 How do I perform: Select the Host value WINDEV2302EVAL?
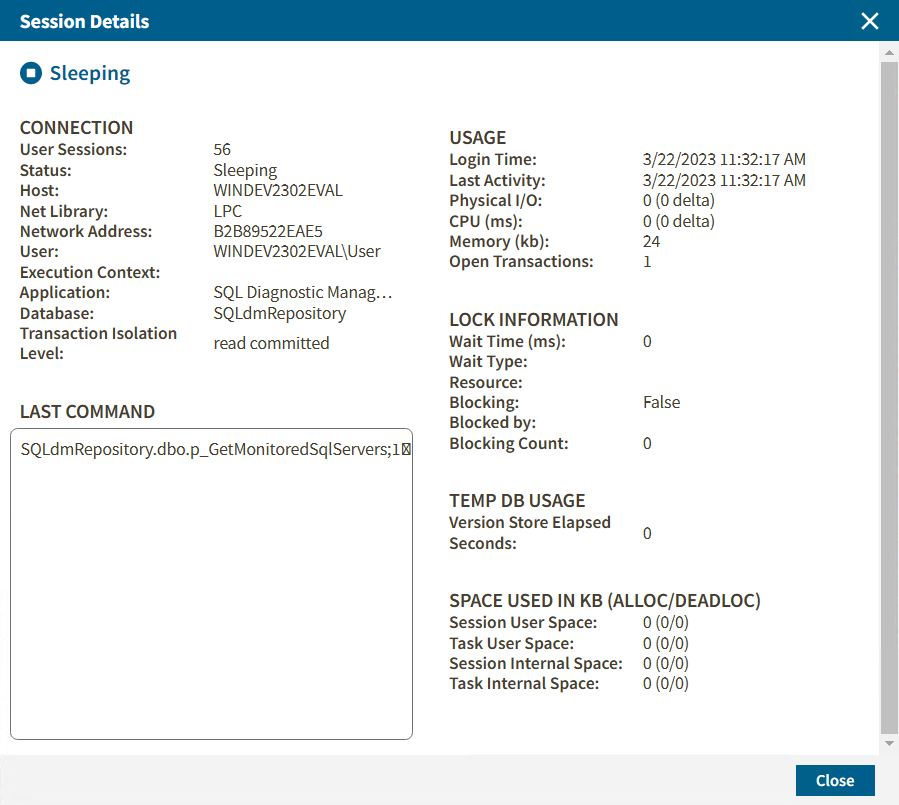277,190
